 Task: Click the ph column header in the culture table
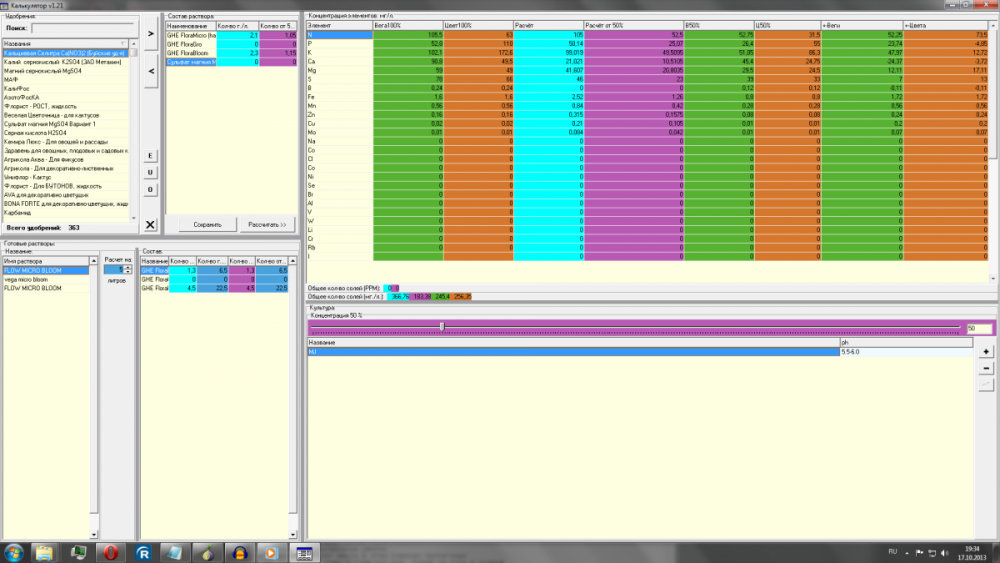click(906, 342)
